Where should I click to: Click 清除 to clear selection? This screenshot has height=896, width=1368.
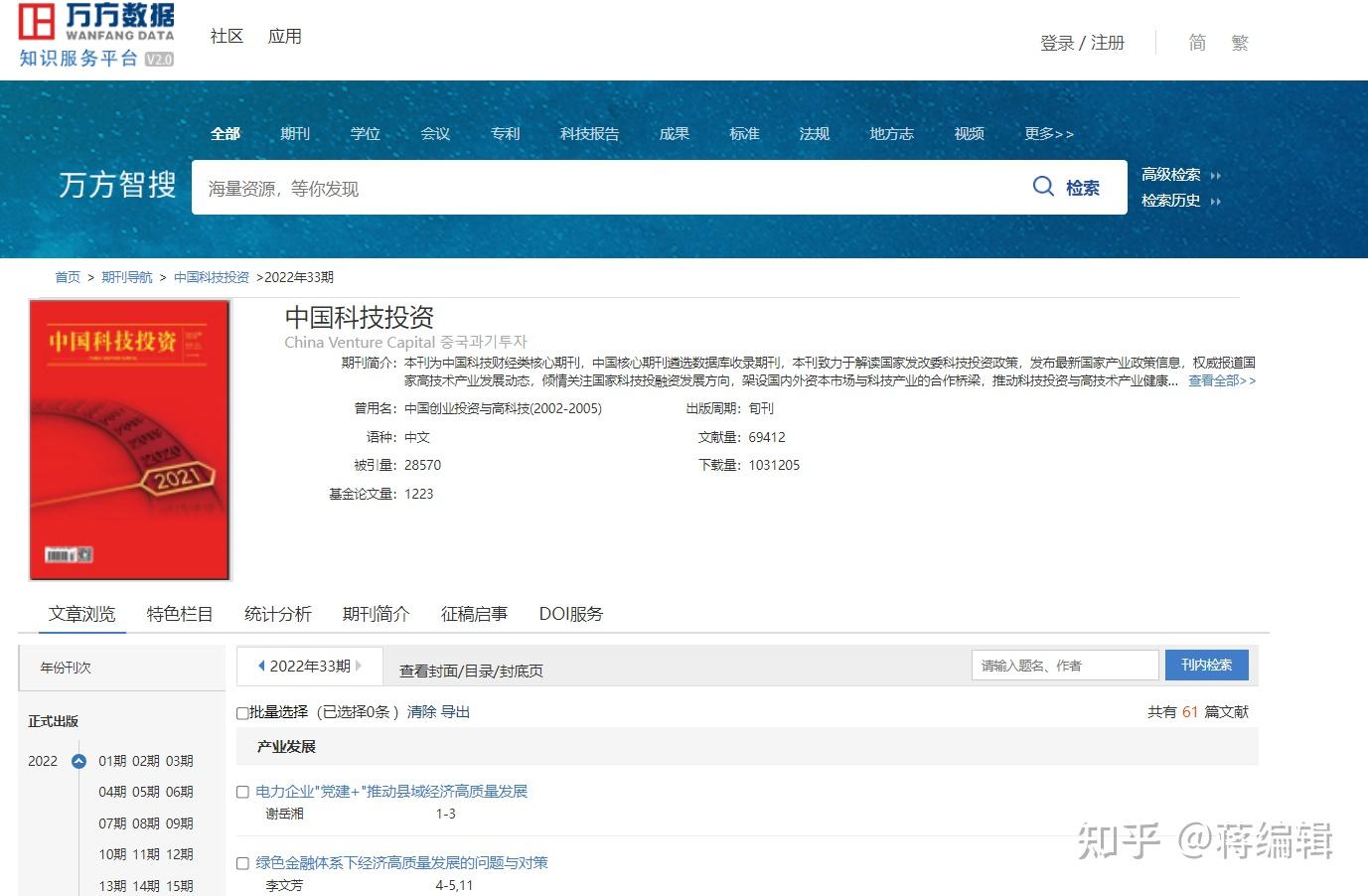click(421, 712)
